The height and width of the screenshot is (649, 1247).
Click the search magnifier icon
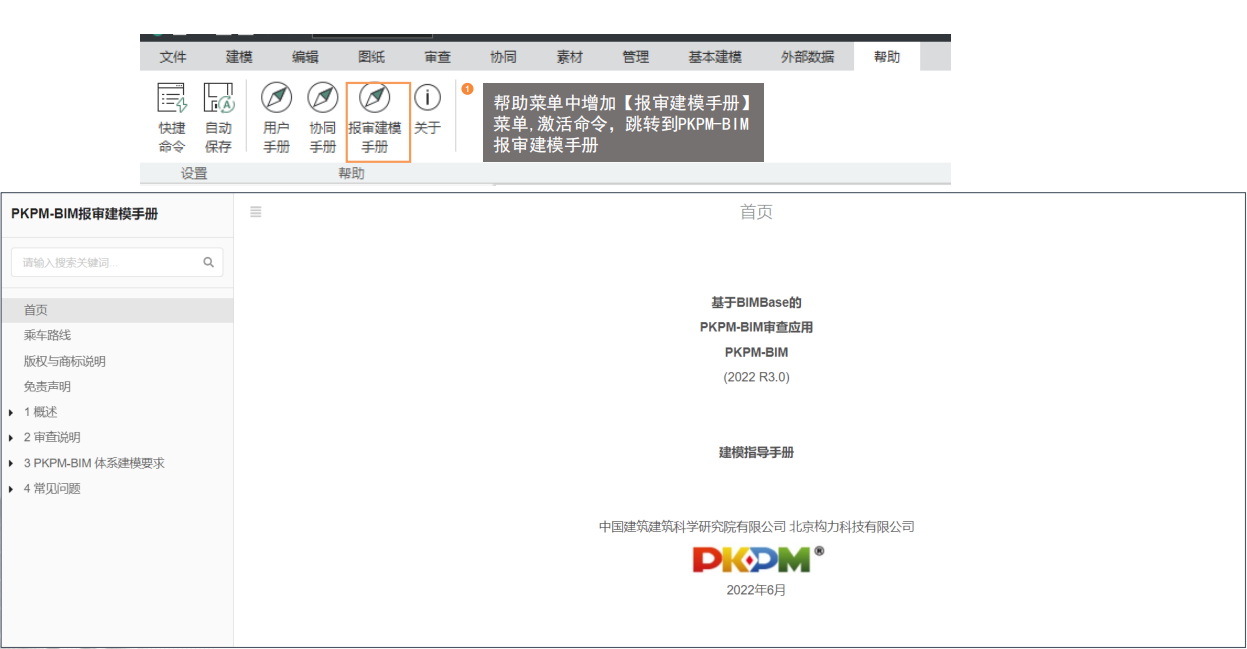pos(209,263)
